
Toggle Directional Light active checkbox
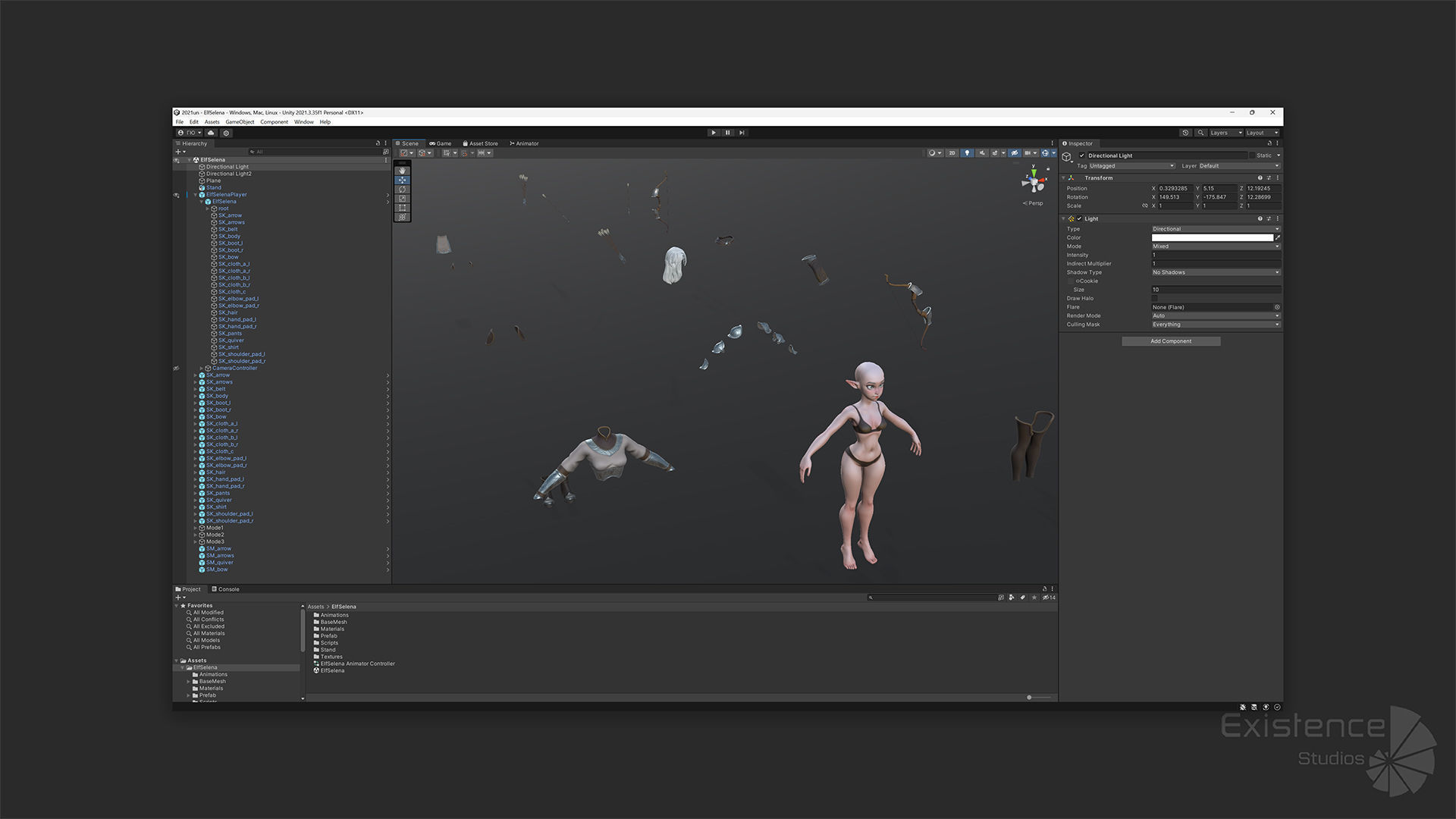(1082, 155)
